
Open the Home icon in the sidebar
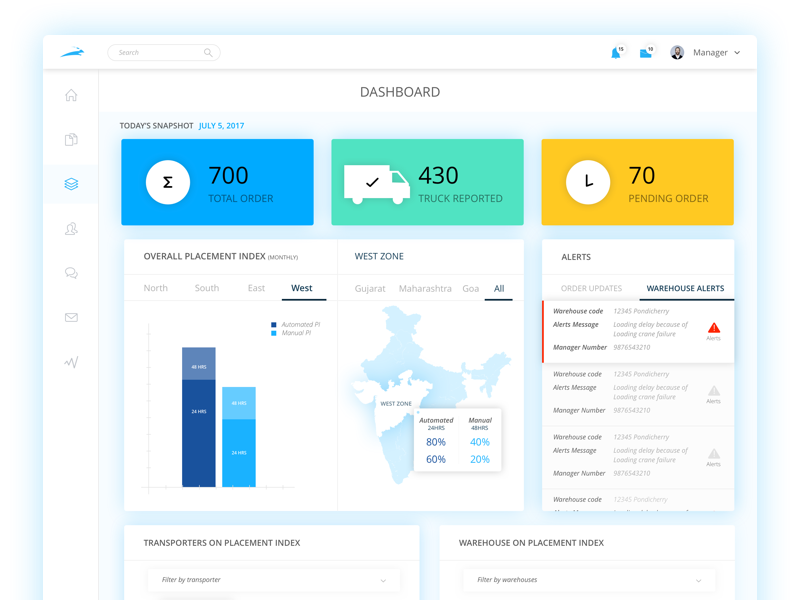(70, 95)
